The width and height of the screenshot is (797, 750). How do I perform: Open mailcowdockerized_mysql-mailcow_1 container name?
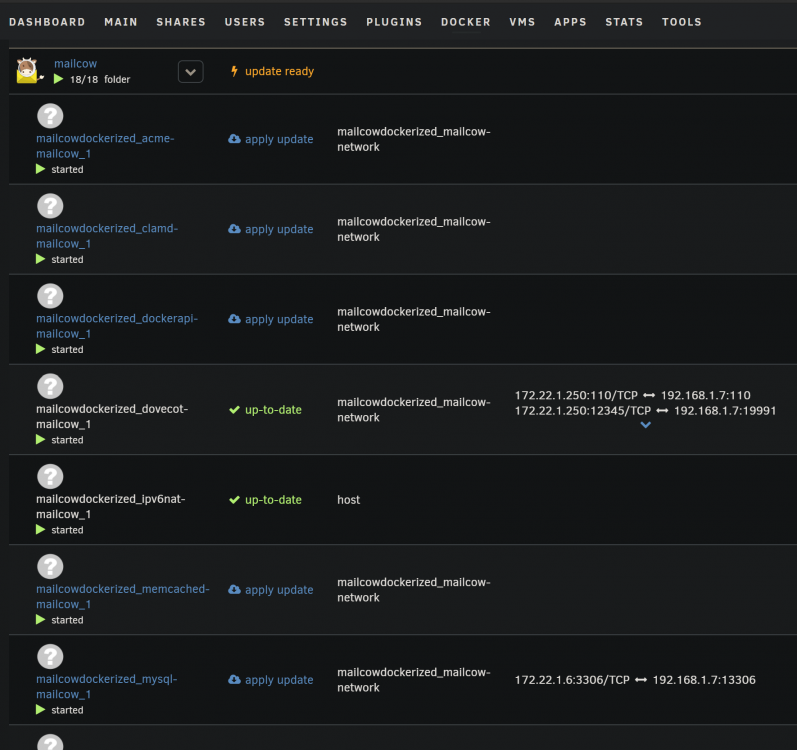107,686
